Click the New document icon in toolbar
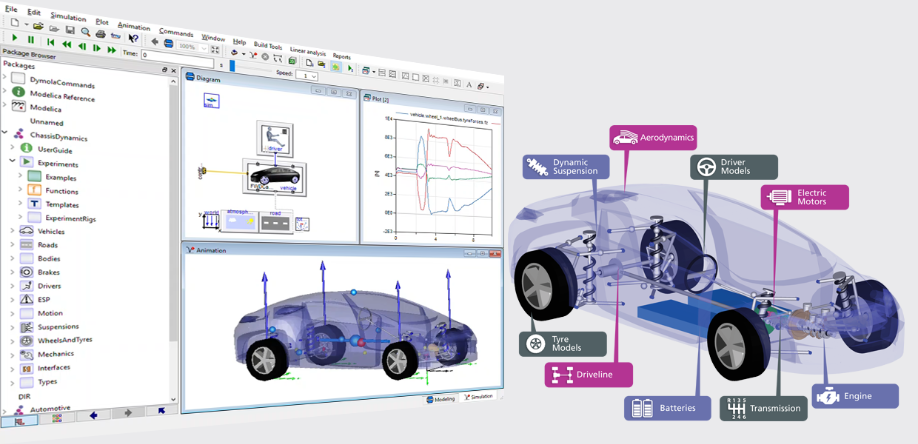The image size is (918, 444). 14,23
